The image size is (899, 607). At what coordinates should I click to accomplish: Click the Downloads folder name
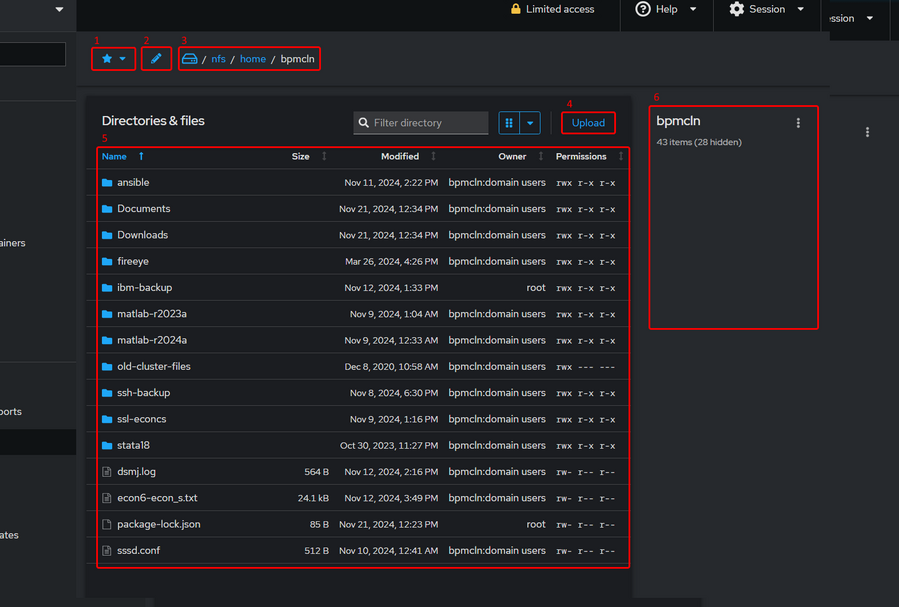(142, 235)
